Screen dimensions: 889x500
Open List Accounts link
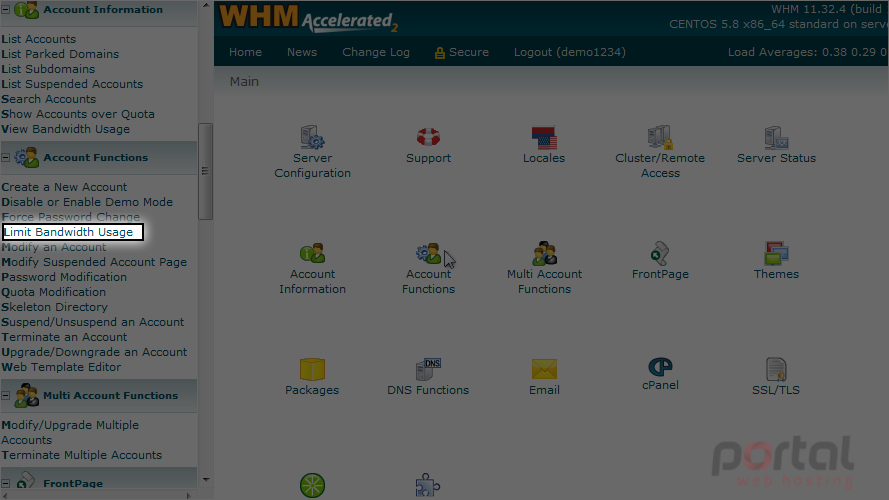click(x=39, y=39)
